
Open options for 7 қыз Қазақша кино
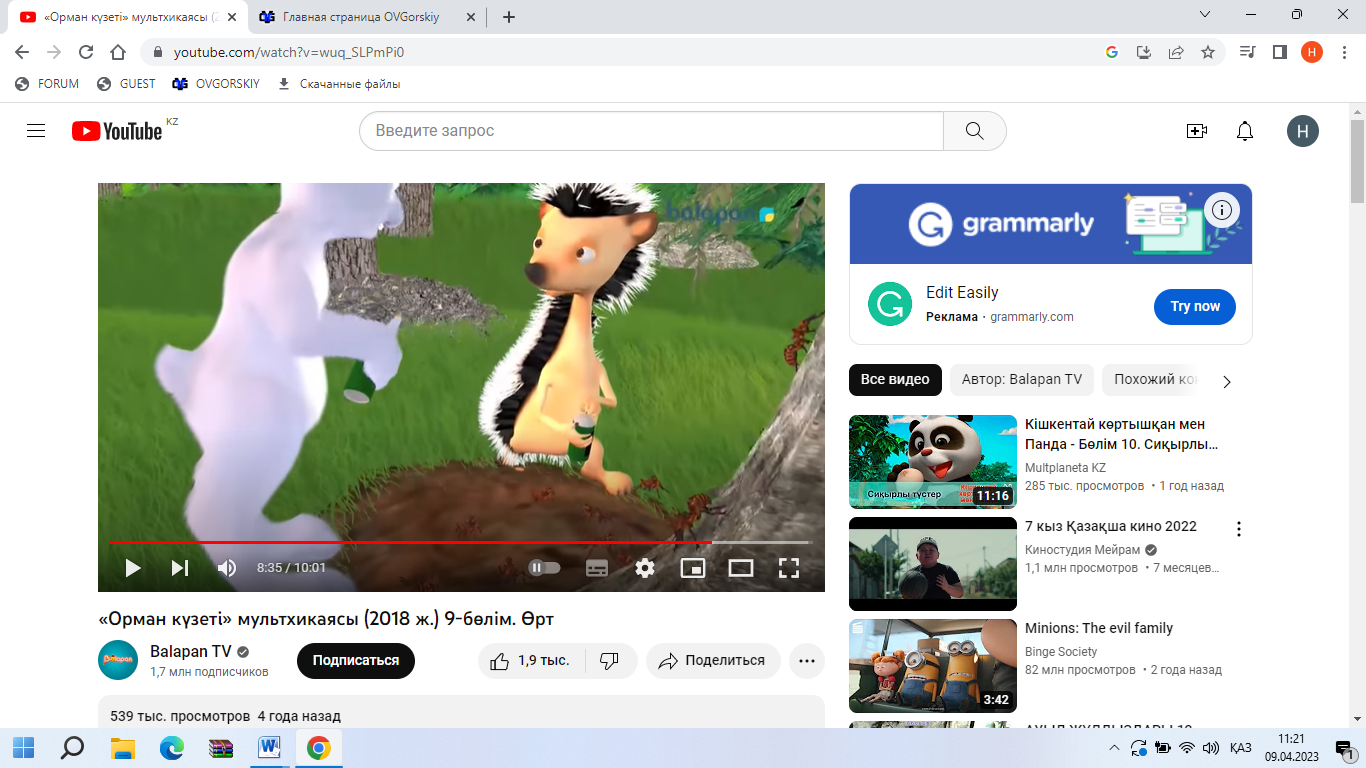click(1239, 529)
